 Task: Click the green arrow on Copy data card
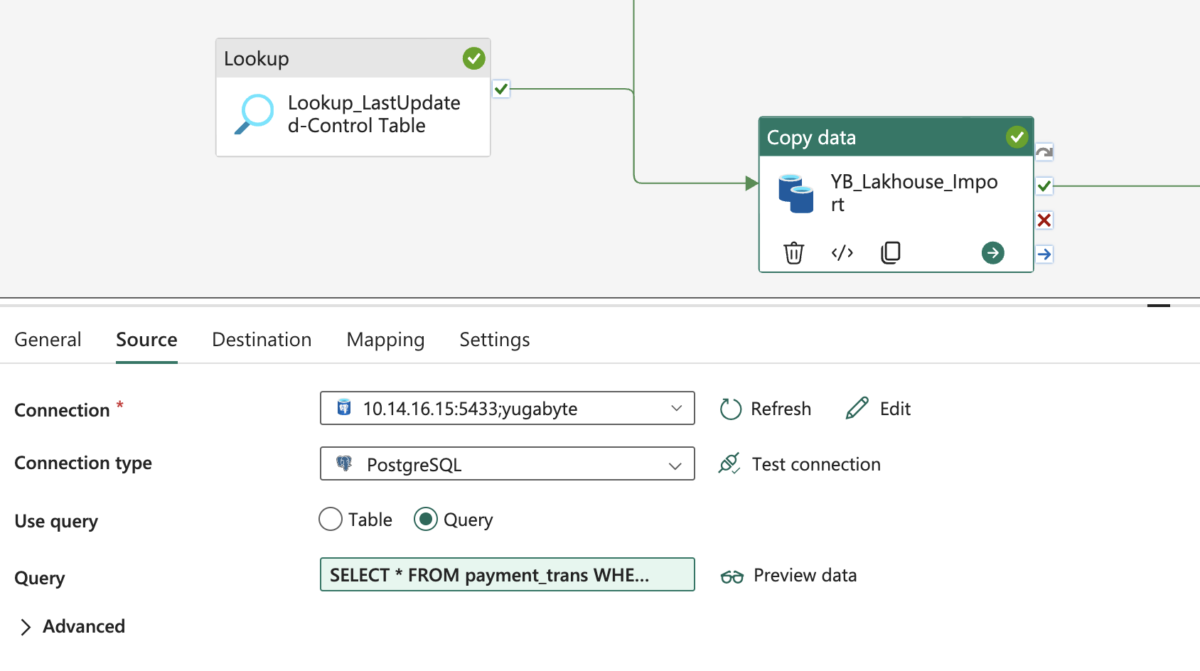[x=991, y=253]
